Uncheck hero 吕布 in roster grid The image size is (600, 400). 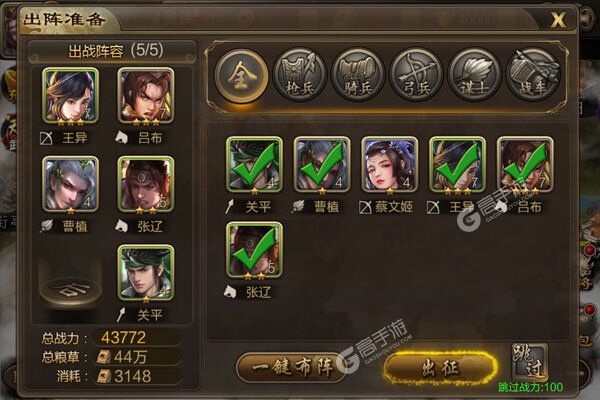point(525,165)
